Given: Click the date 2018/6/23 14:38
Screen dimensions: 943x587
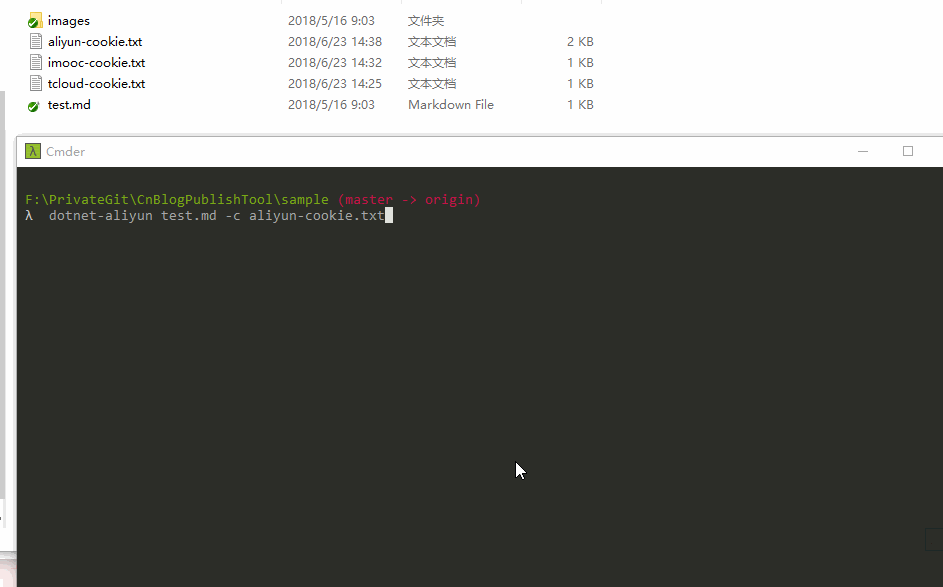Looking at the screenshot, I should pos(335,41).
